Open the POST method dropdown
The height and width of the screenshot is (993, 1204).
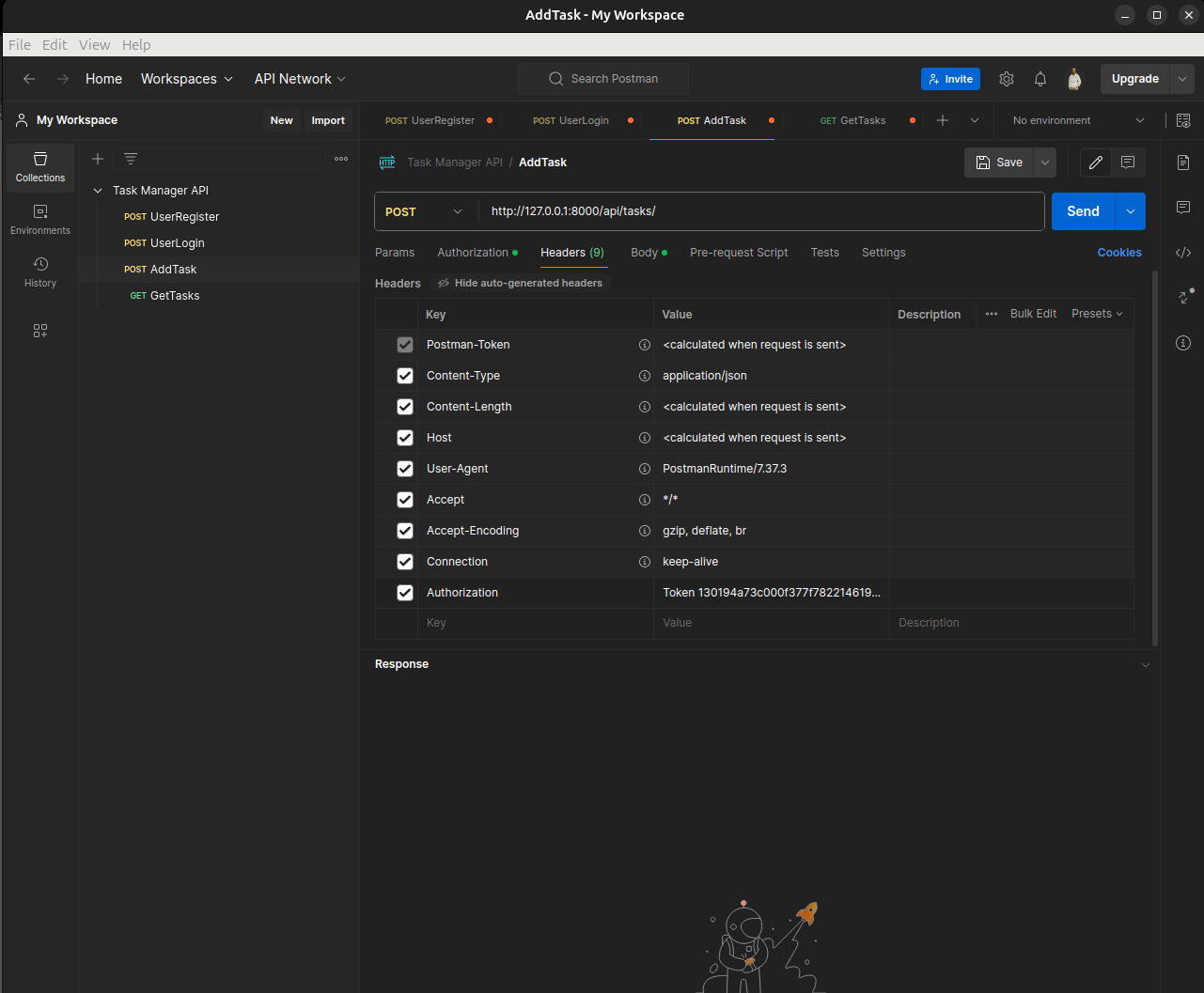(x=426, y=211)
